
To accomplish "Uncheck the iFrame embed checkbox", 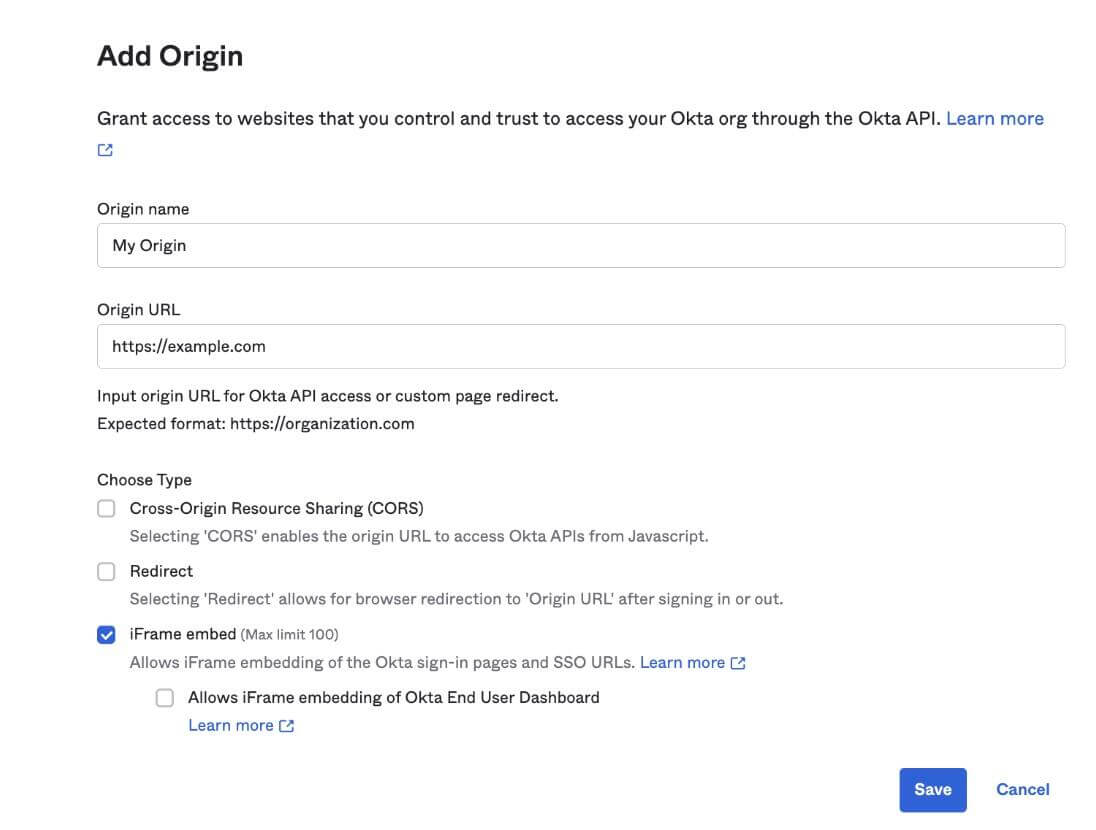I will click(106, 635).
